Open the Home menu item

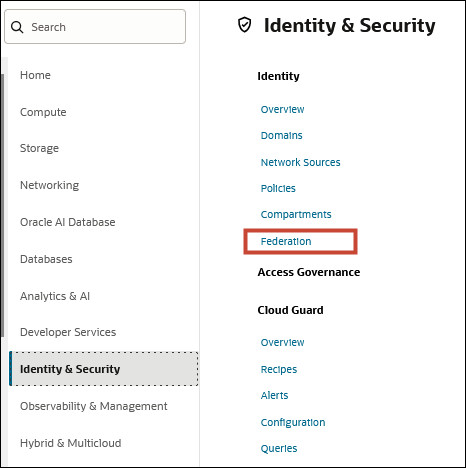coord(35,75)
